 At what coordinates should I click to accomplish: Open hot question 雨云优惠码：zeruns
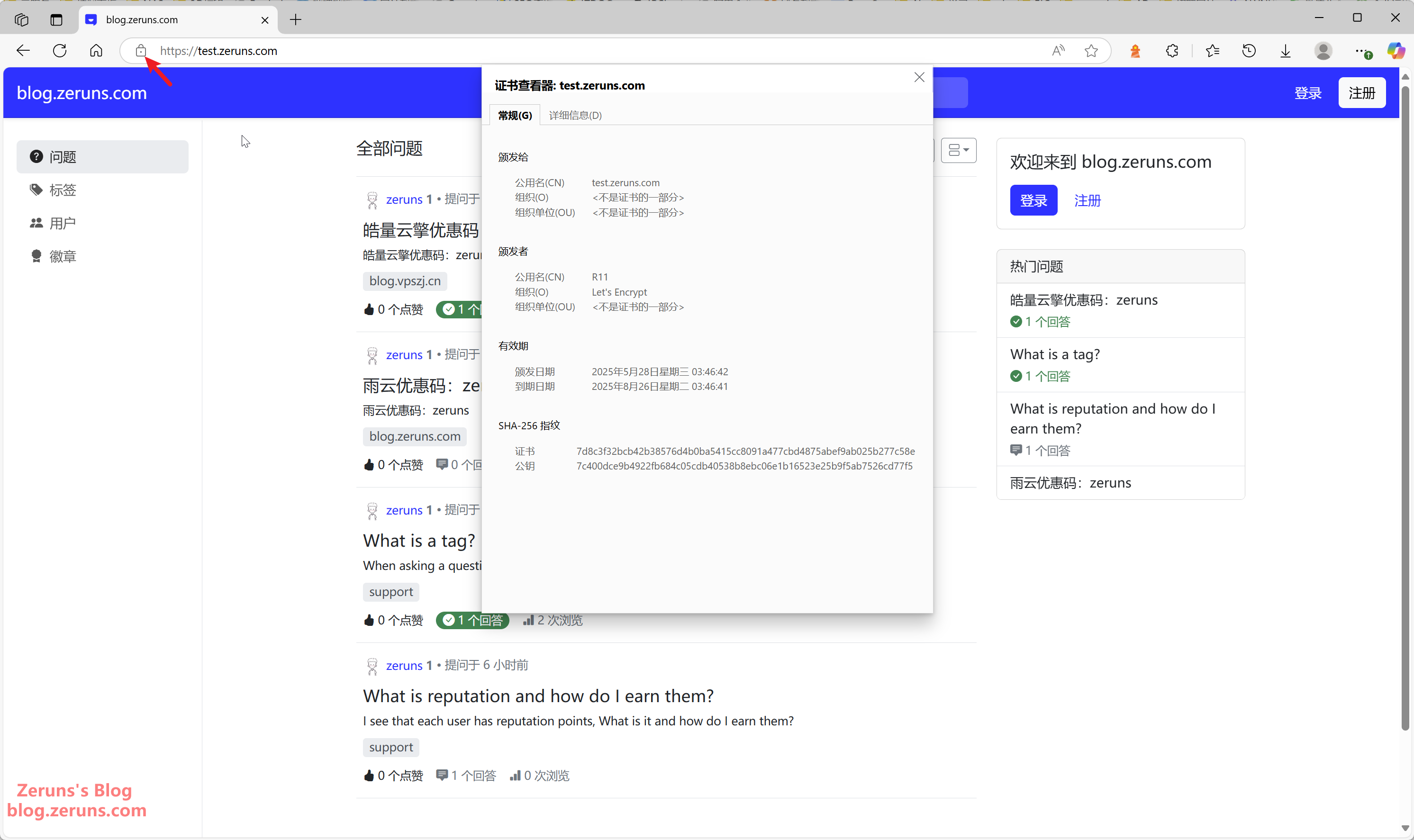[1070, 483]
